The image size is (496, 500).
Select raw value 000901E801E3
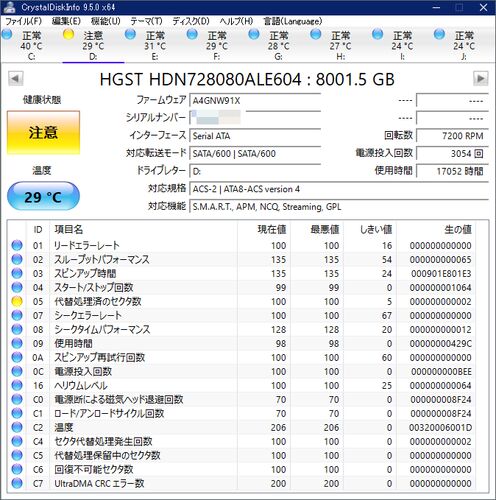(441, 274)
